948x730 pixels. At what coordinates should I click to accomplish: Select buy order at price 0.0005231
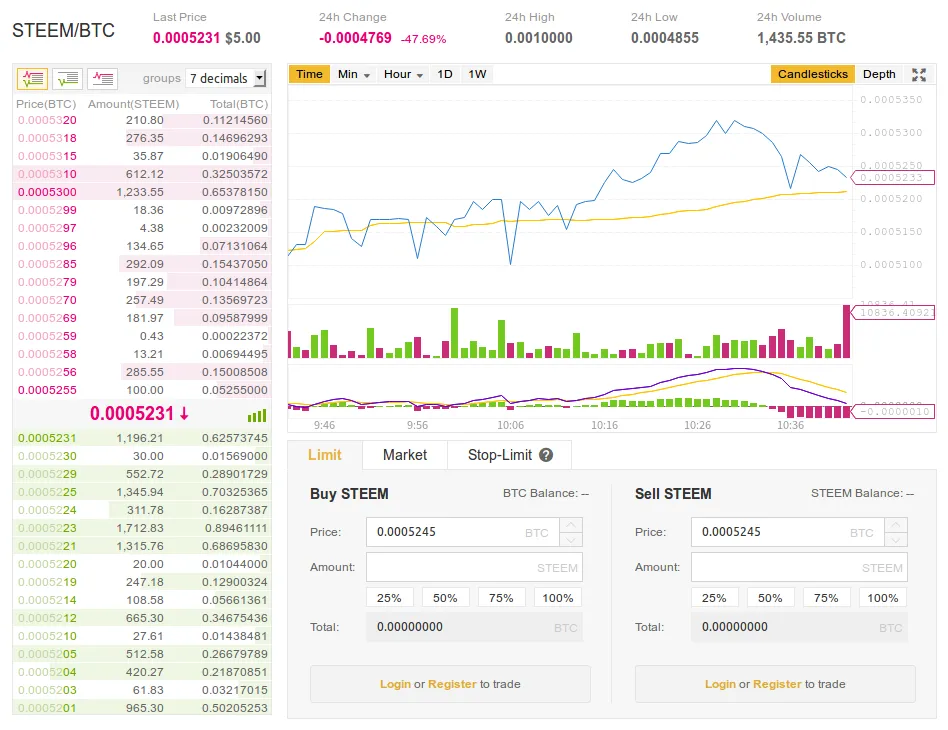pyautogui.click(x=142, y=438)
